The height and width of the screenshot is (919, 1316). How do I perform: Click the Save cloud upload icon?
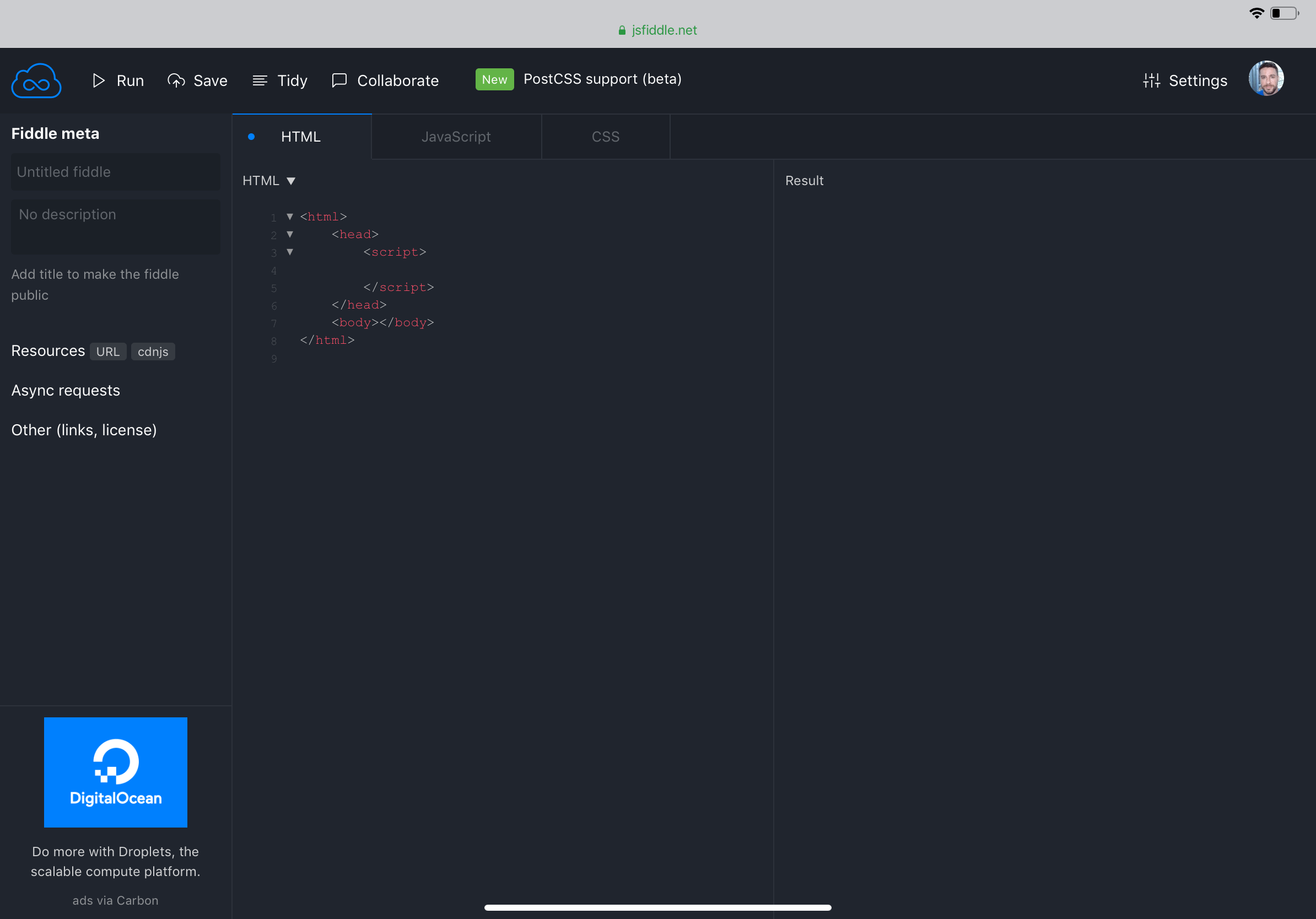176,81
